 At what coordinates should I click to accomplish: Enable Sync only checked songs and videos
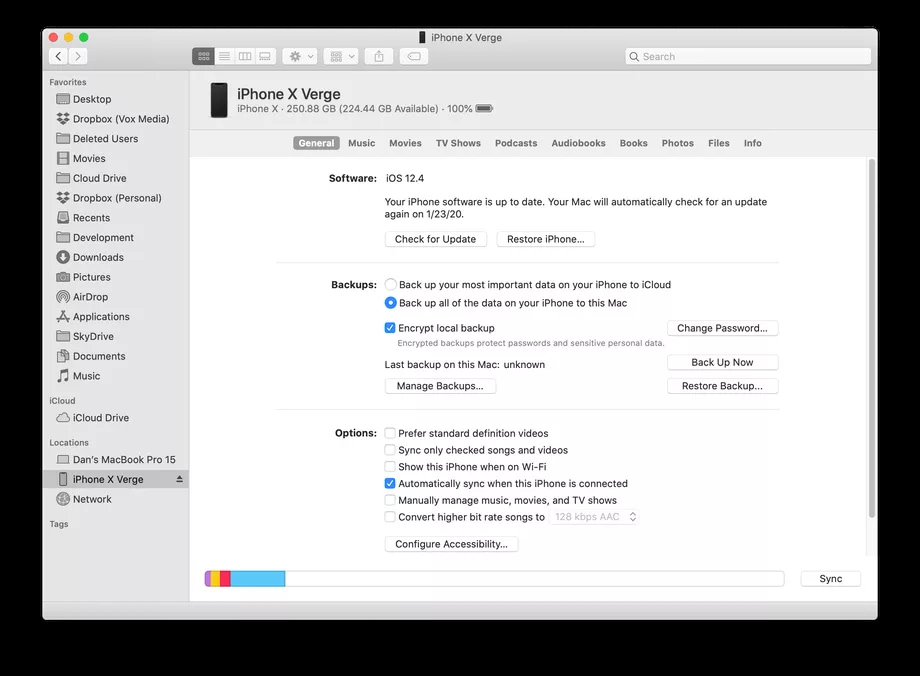pyautogui.click(x=390, y=450)
